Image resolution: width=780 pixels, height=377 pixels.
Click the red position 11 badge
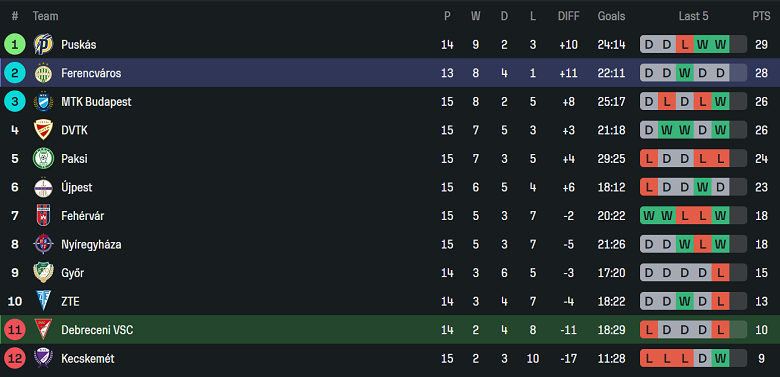(x=15, y=330)
